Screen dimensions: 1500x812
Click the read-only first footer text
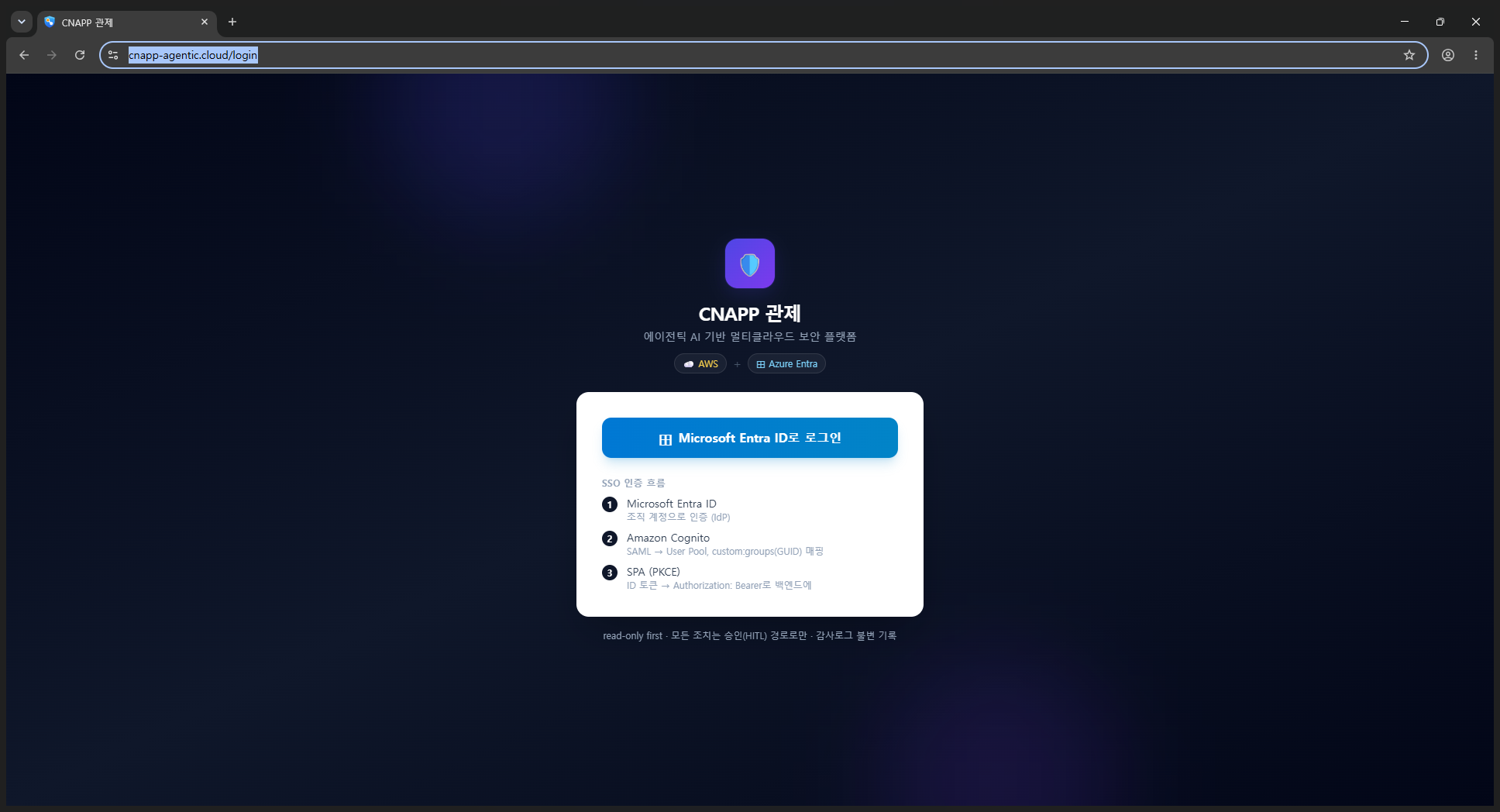coord(750,635)
